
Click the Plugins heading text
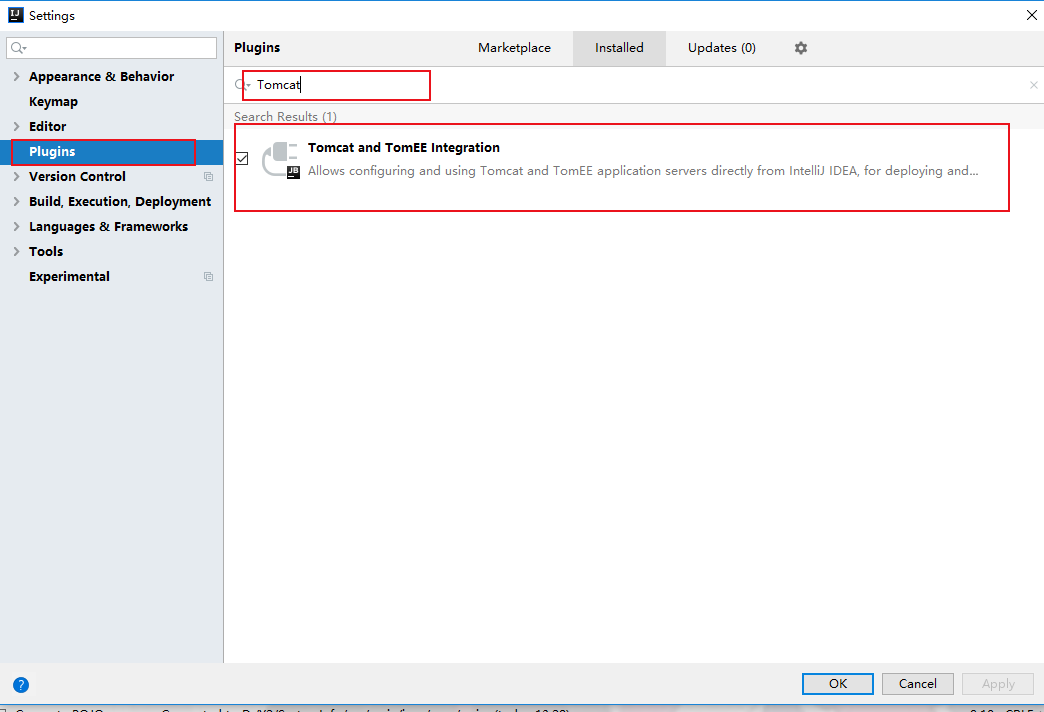click(257, 48)
